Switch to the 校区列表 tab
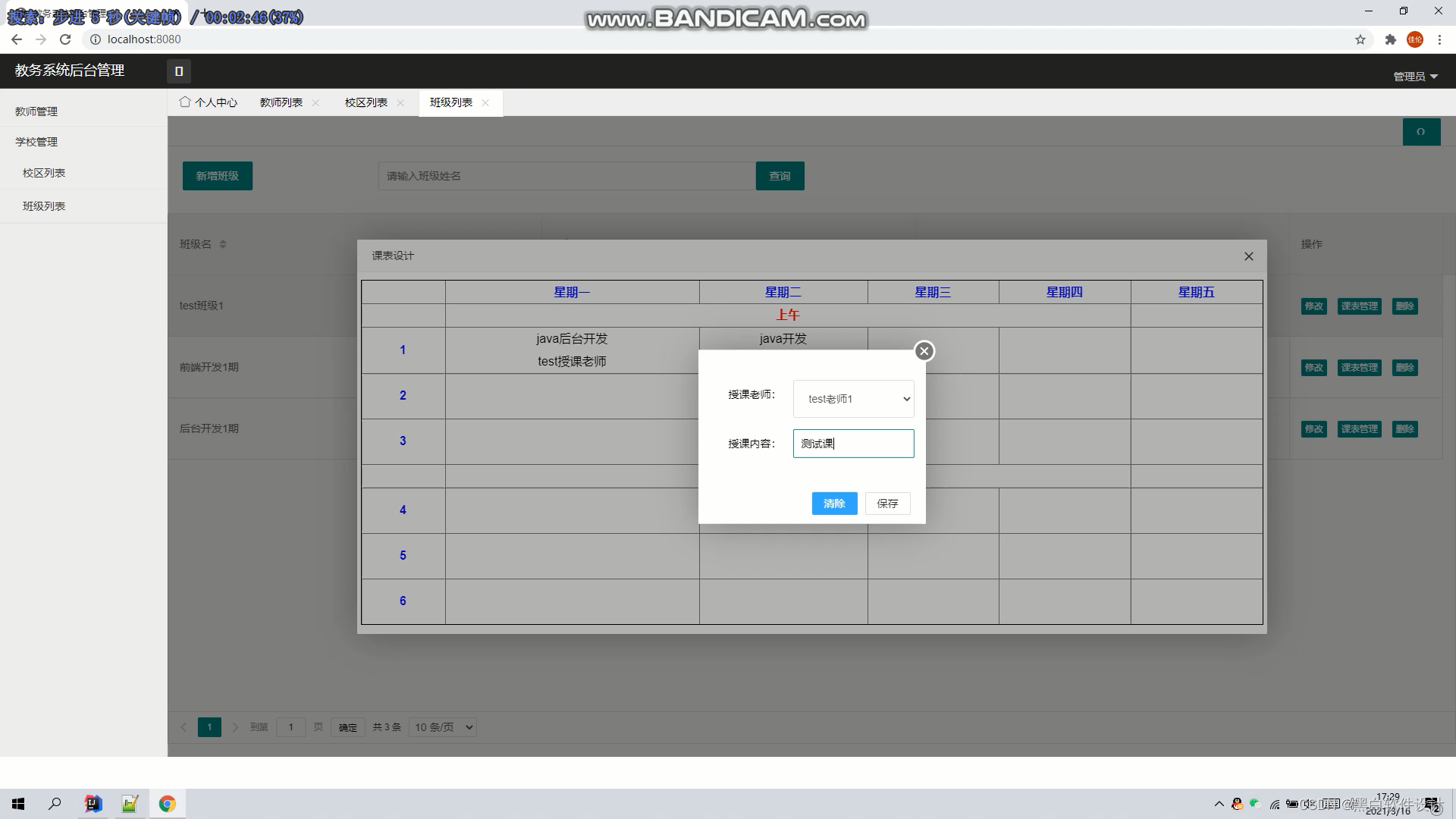The width and height of the screenshot is (1456, 819). click(x=366, y=103)
